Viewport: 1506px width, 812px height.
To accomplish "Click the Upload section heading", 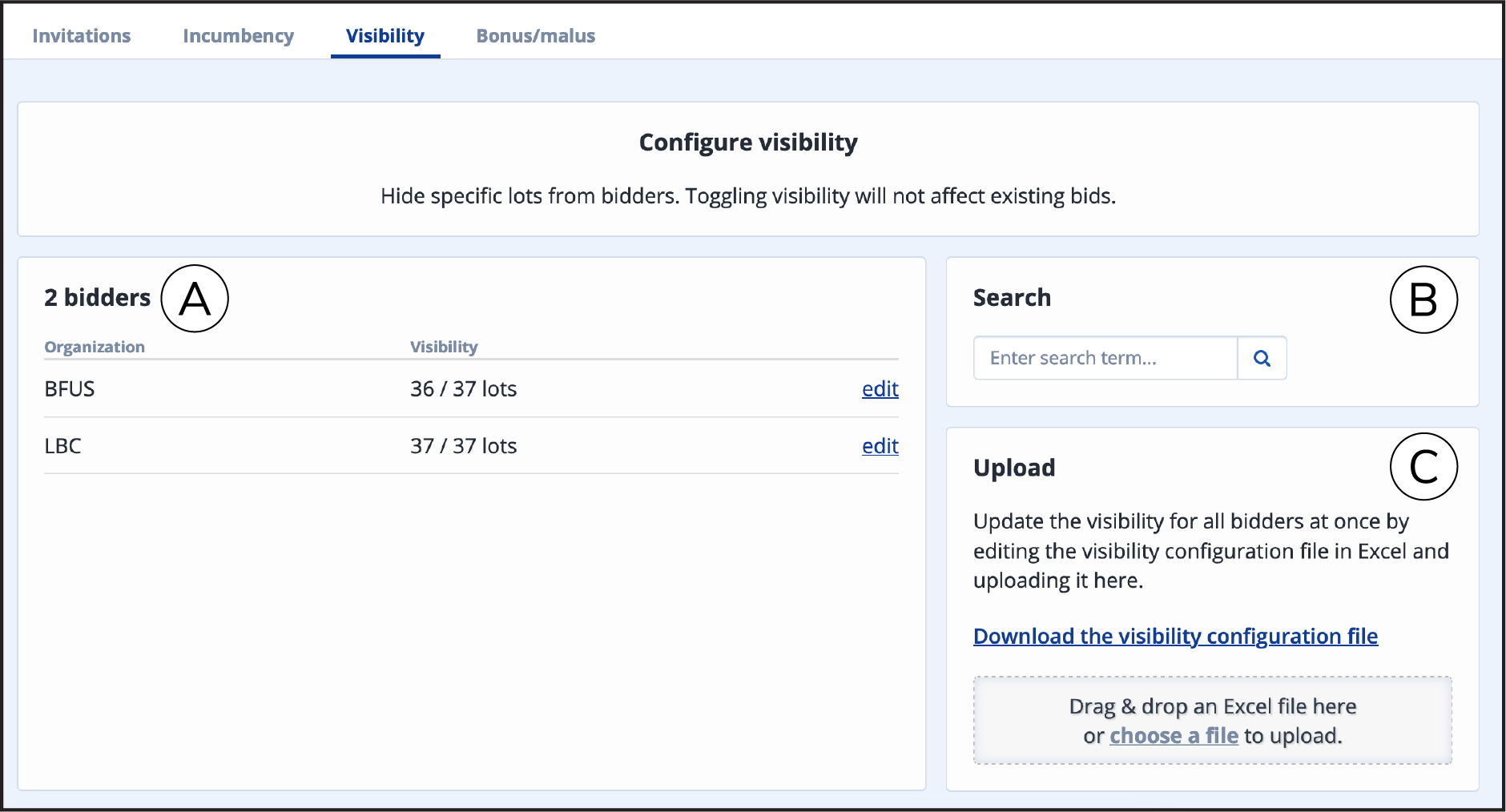I will coord(1014,468).
